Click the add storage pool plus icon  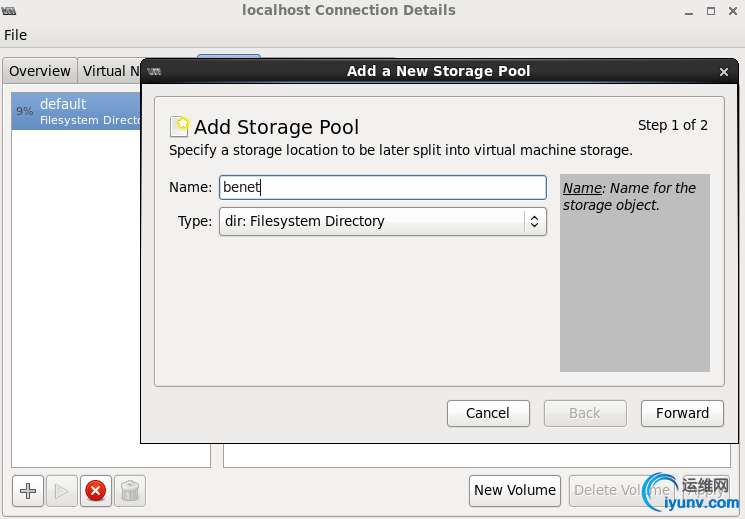tap(28, 491)
